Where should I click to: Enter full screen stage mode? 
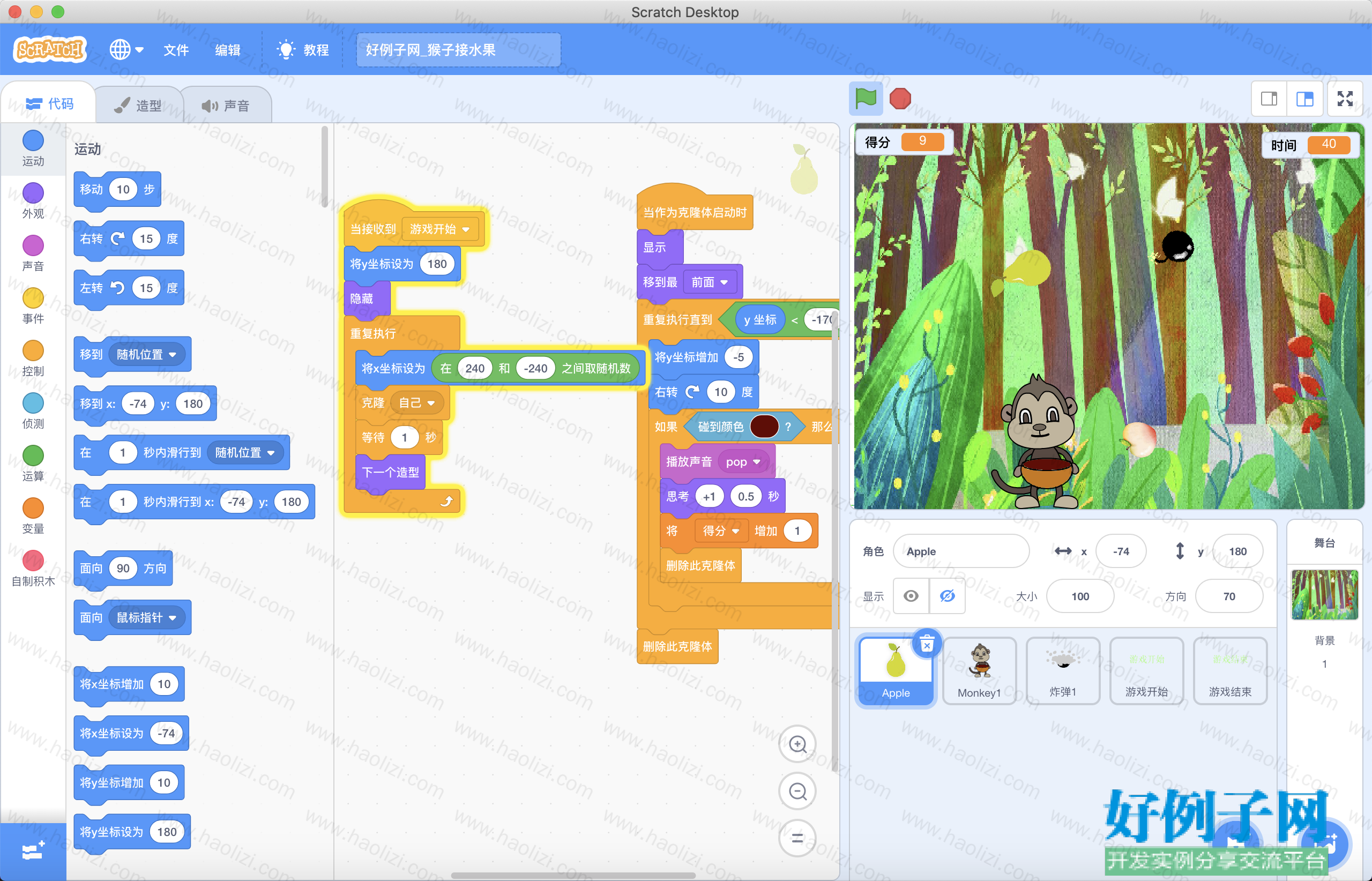(1345, 99)
